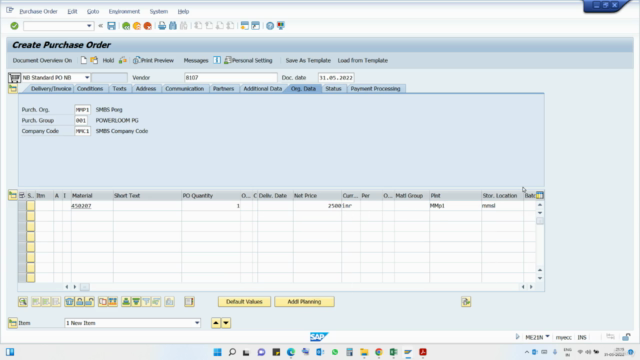The height and width of the screenshot is (360, 640).
Task: Click the Save floppy disk icon
Action: click(x=111, y=26)
